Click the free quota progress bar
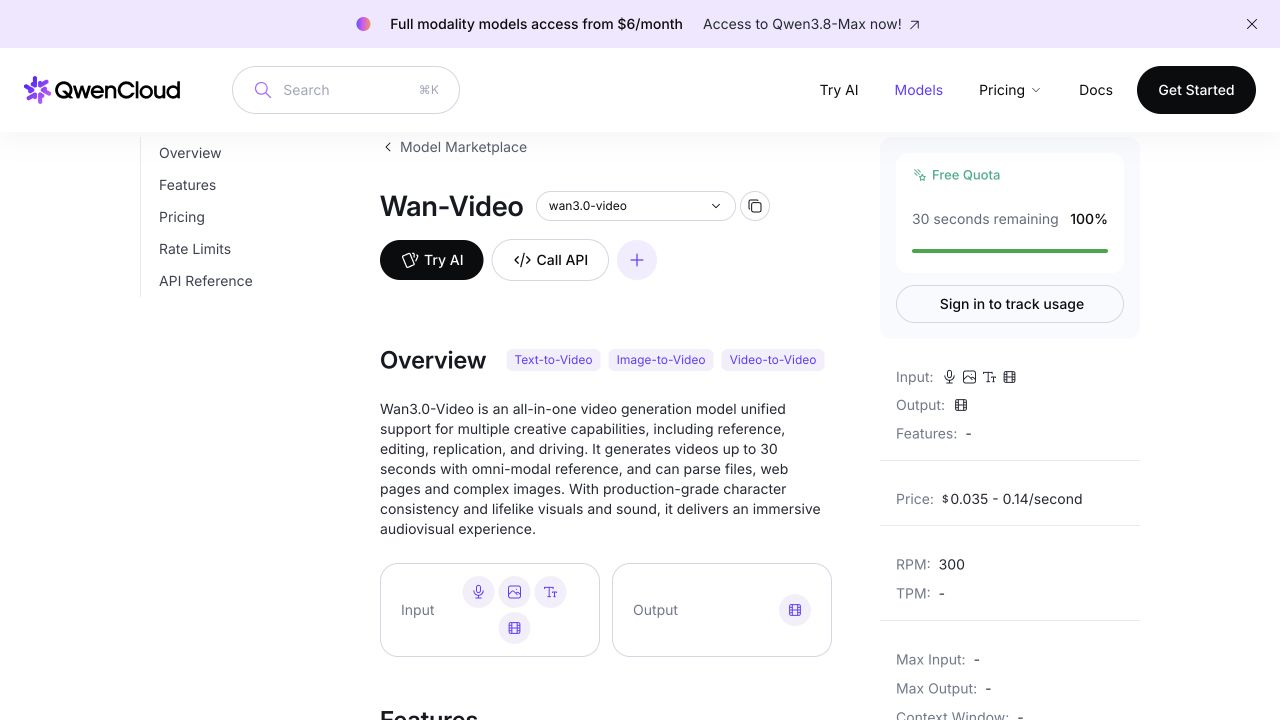This screenshot has width=1280, height=720. [x=1010, y=251]
